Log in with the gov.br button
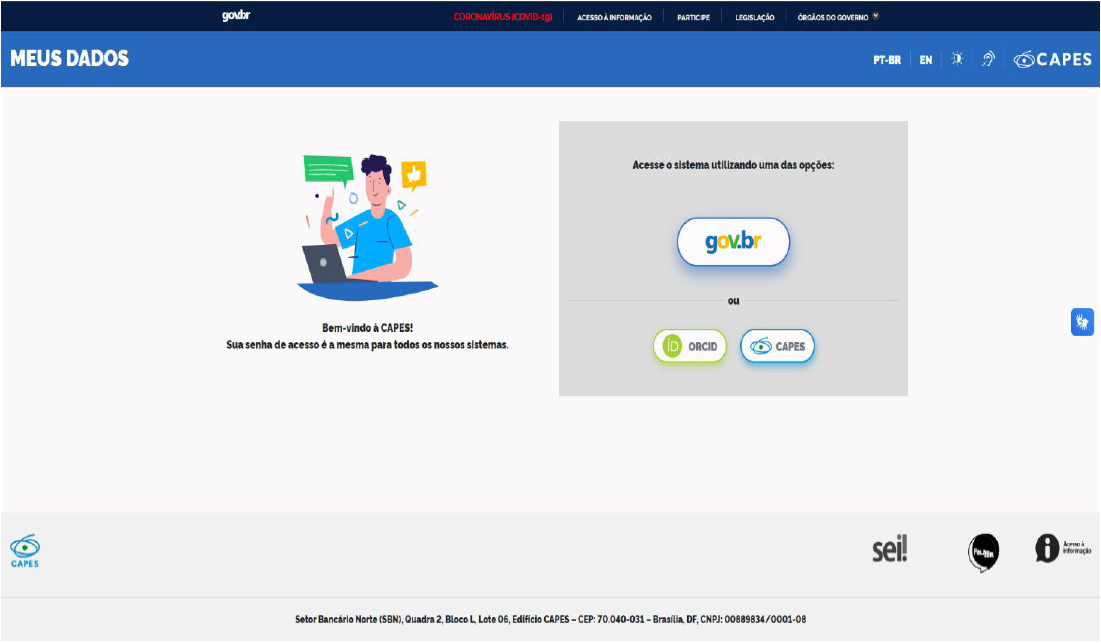 733,242
